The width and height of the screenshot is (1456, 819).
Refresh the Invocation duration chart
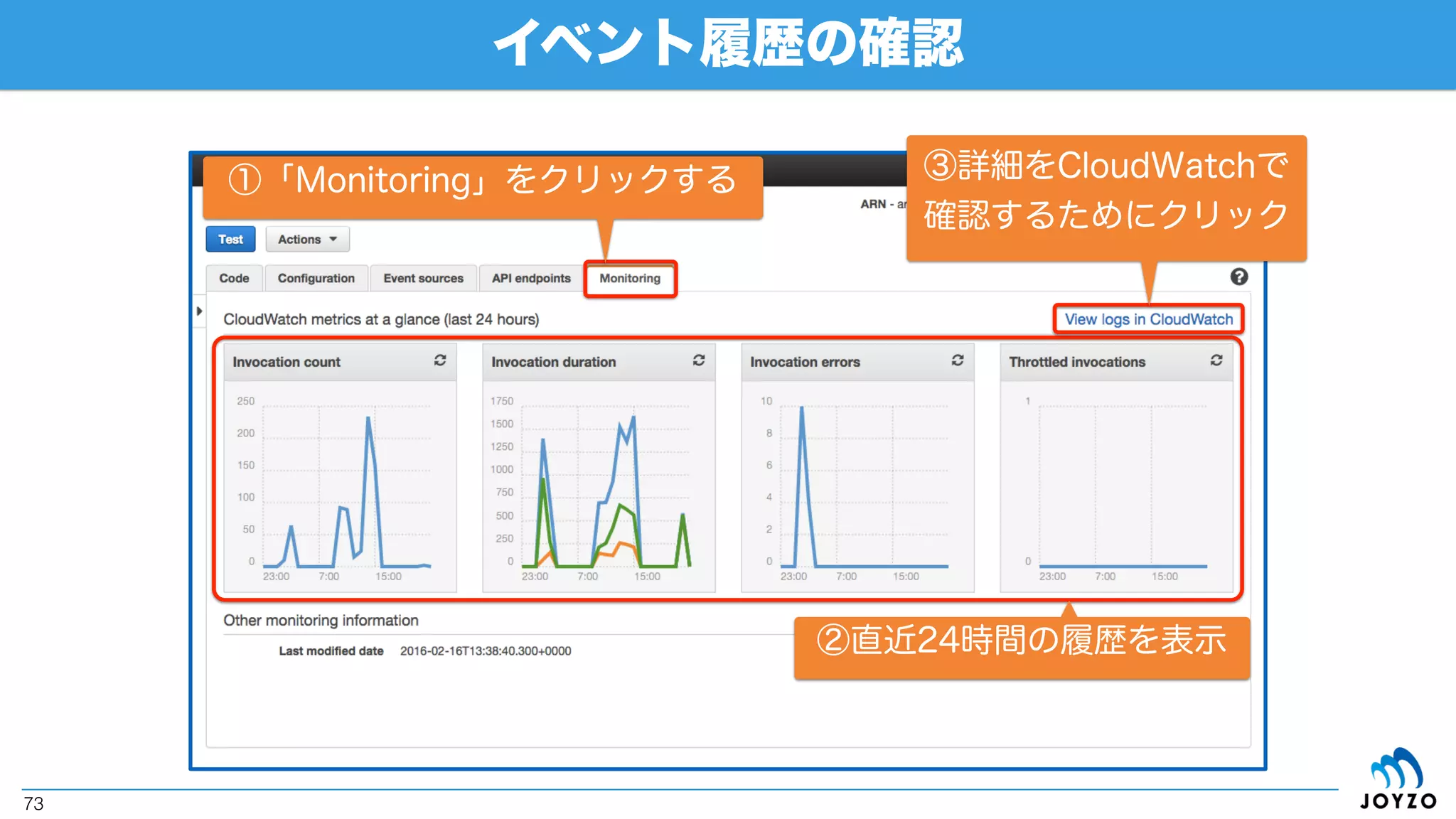point(699,360)
